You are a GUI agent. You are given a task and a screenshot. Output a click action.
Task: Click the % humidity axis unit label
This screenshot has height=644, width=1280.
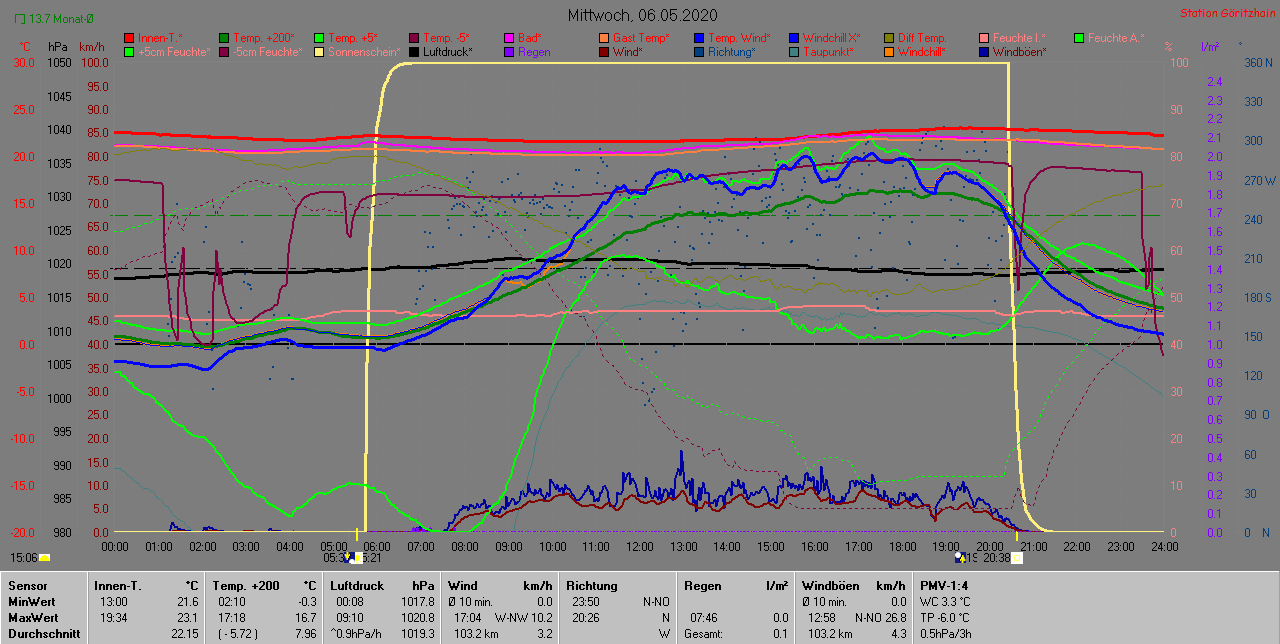click(x=1168, y=47)
